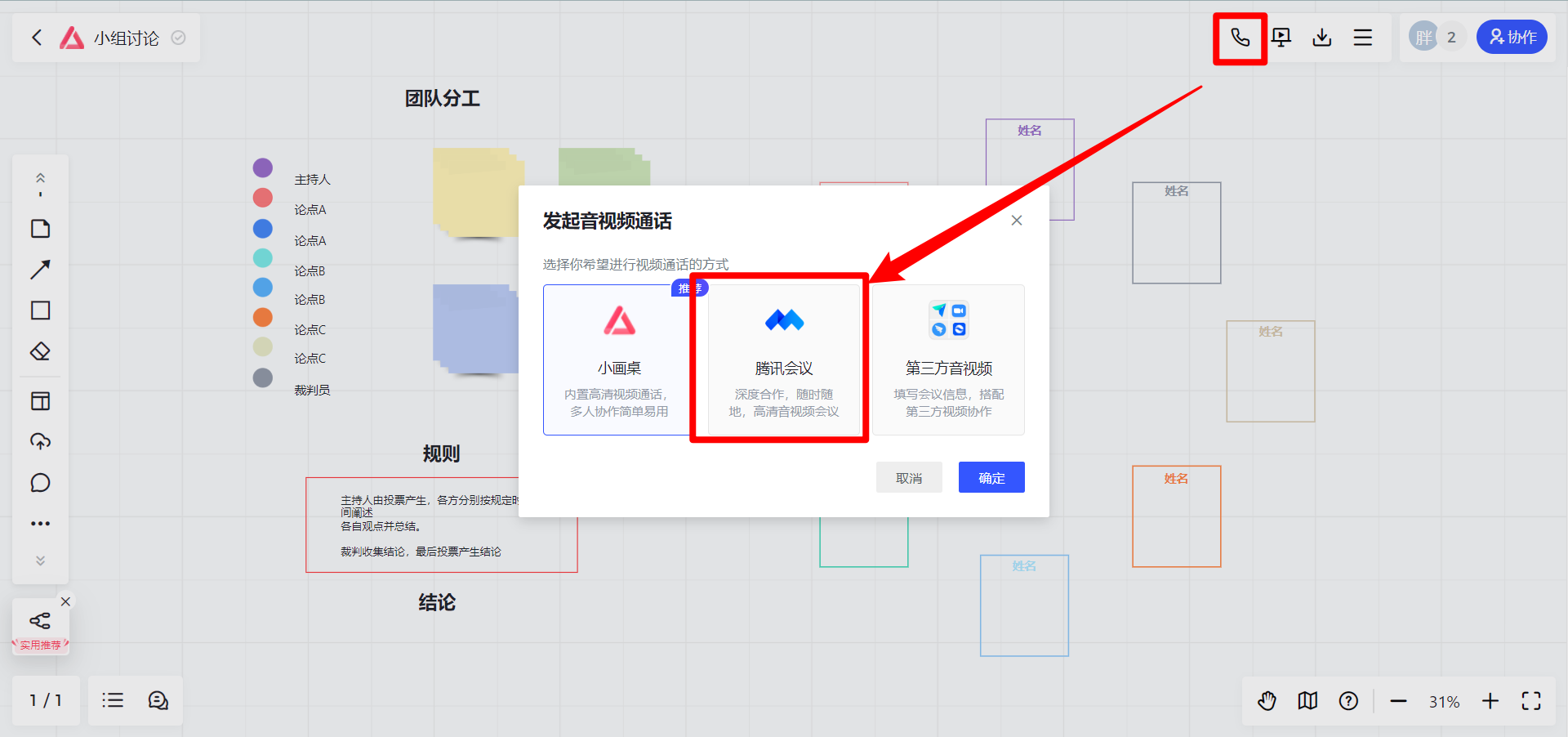Select the 小画桌 call option
This screenshot has width=1568, height=737.
(618, 360)
